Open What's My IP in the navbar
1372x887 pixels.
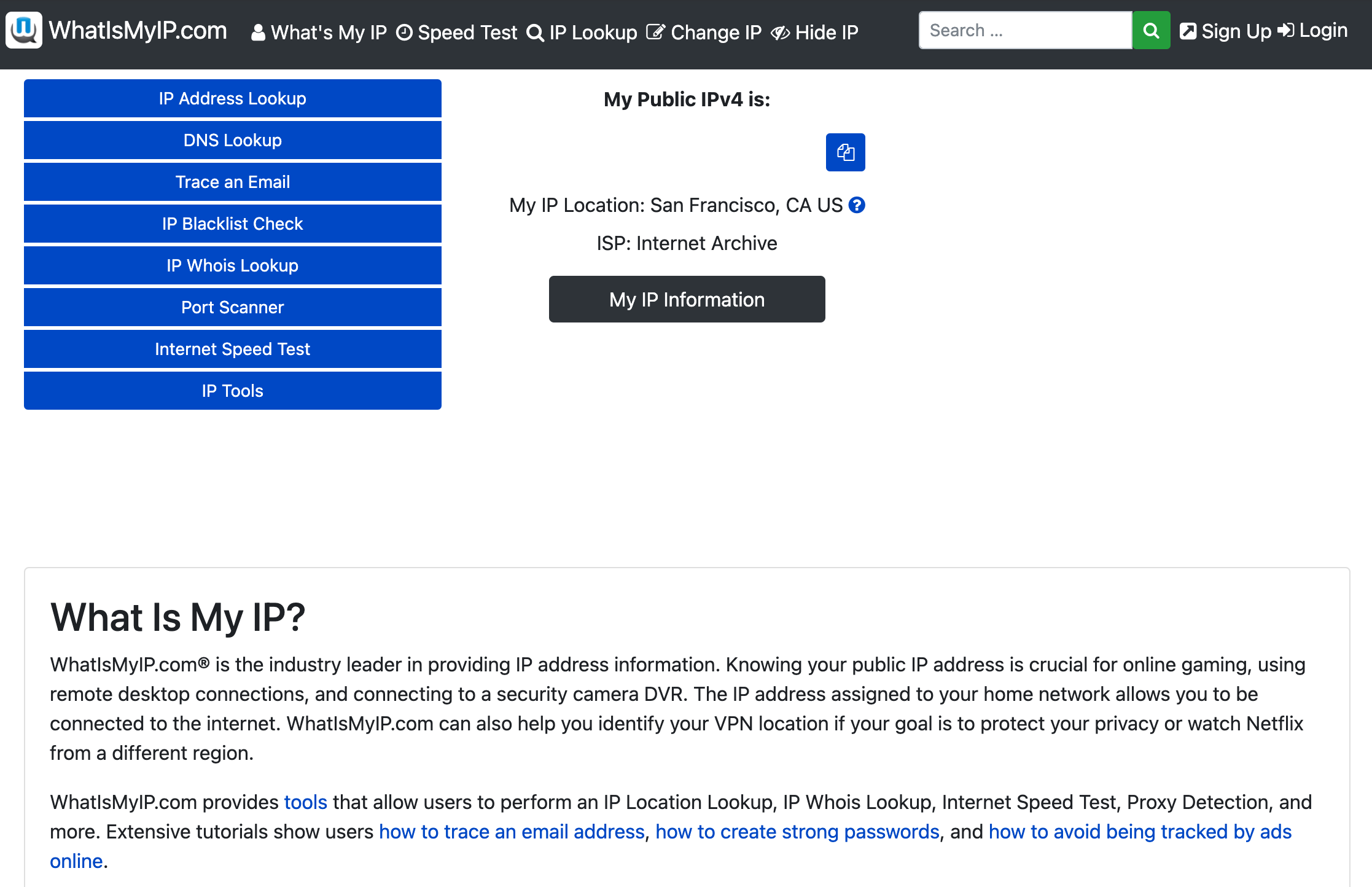pos(319,32)
